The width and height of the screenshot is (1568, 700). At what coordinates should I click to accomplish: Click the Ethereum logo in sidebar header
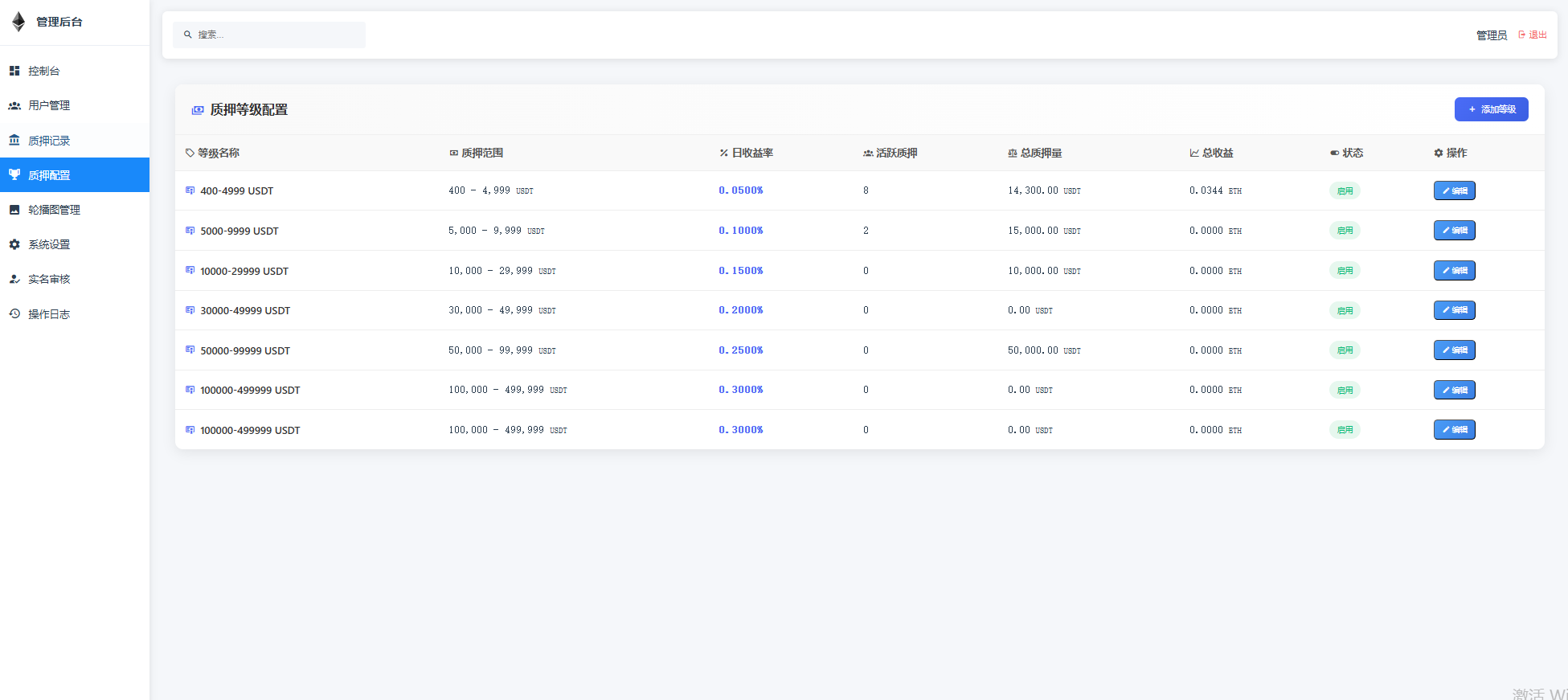18,22
